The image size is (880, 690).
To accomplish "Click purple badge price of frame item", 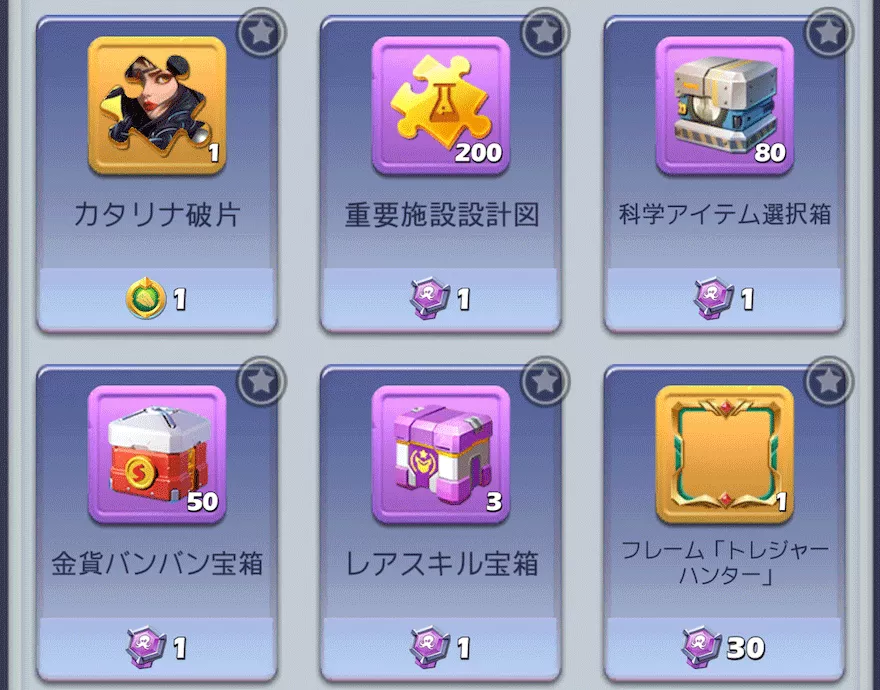I will [x=723, y=647].
